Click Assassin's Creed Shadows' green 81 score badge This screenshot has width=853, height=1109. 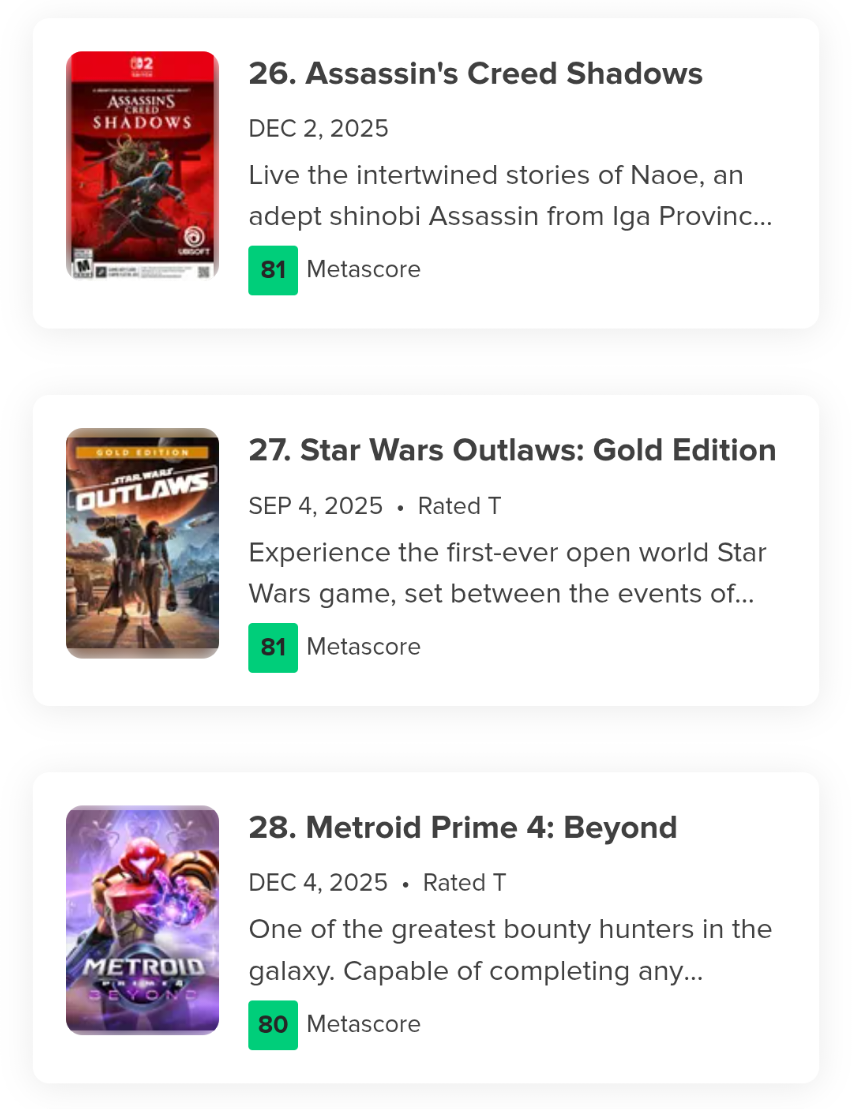click(x=273, y=270)
